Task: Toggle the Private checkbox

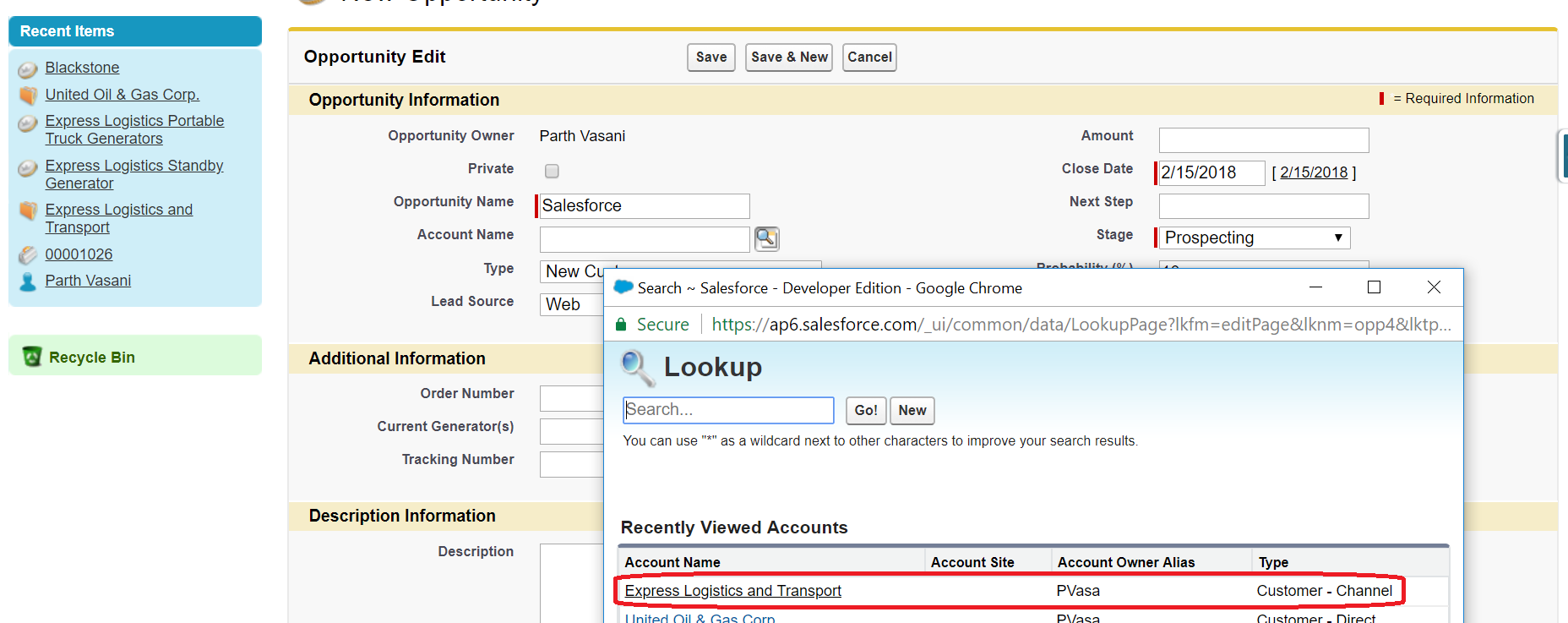Action: 552,171
